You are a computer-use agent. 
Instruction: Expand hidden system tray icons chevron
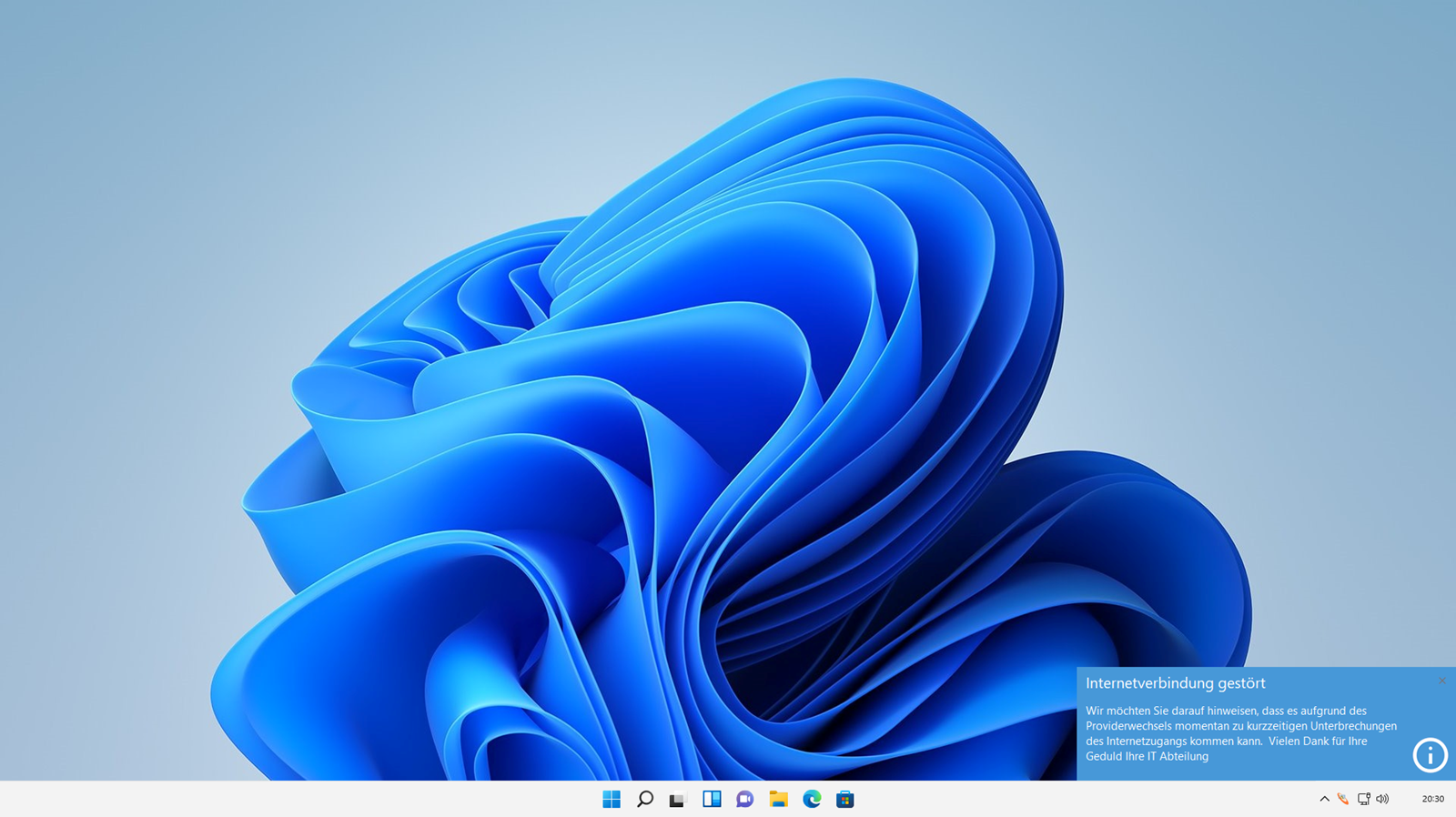pos(1324,799)
